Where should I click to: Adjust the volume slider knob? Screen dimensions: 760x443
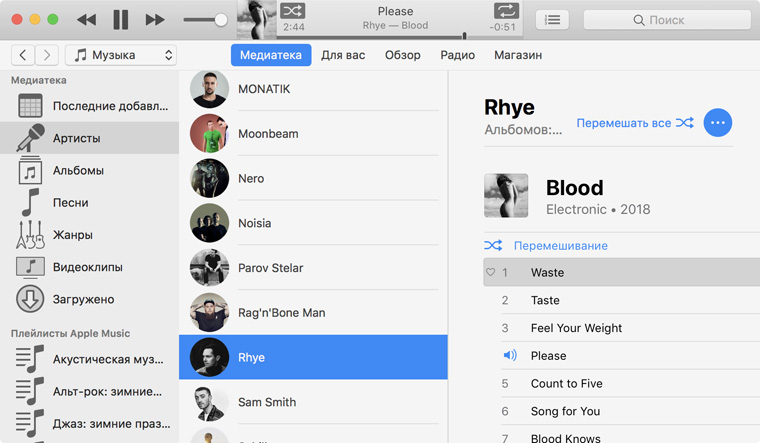(x=221, y=20)
